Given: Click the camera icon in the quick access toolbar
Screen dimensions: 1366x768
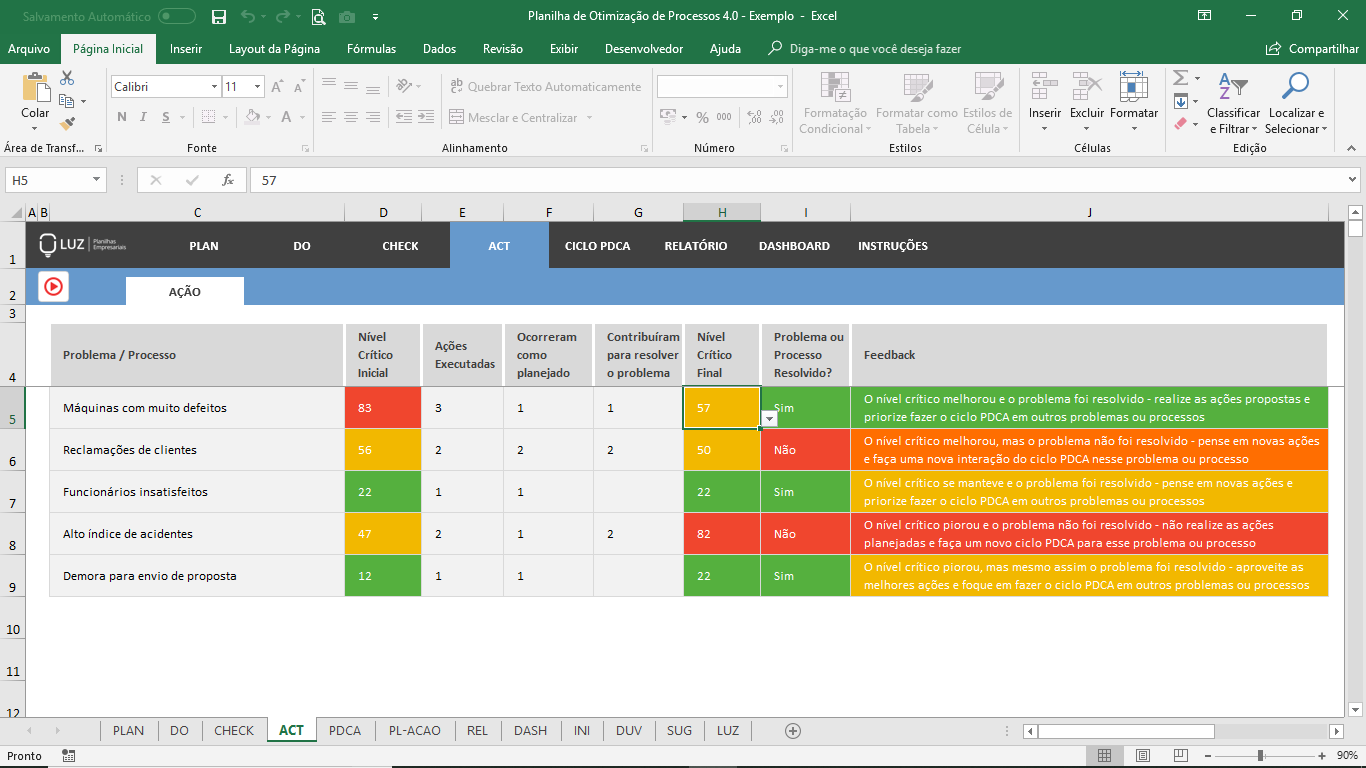Looking at the screenshot, I should click(347, 16).
